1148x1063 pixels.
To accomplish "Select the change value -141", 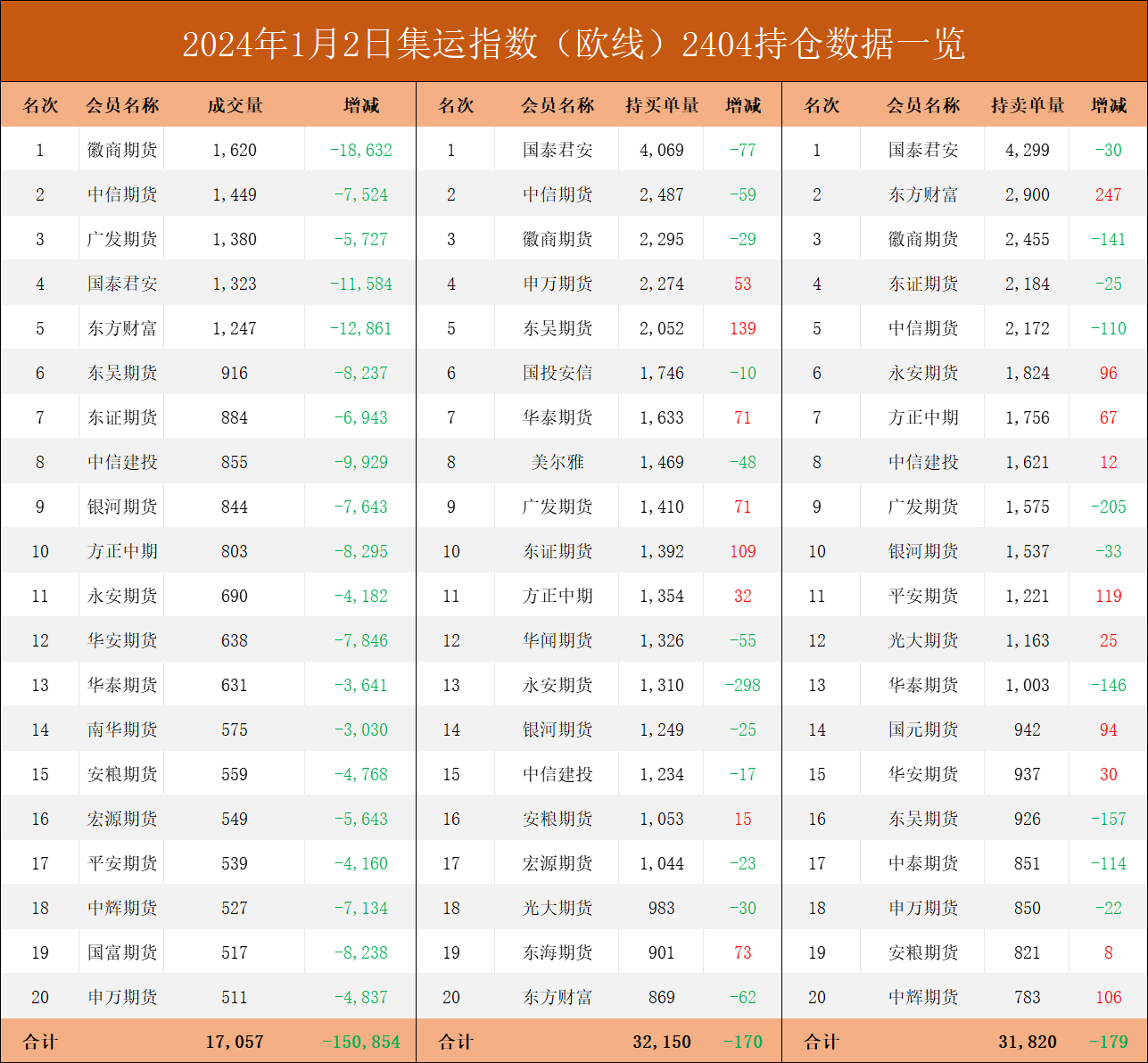I will (1108, 239).
